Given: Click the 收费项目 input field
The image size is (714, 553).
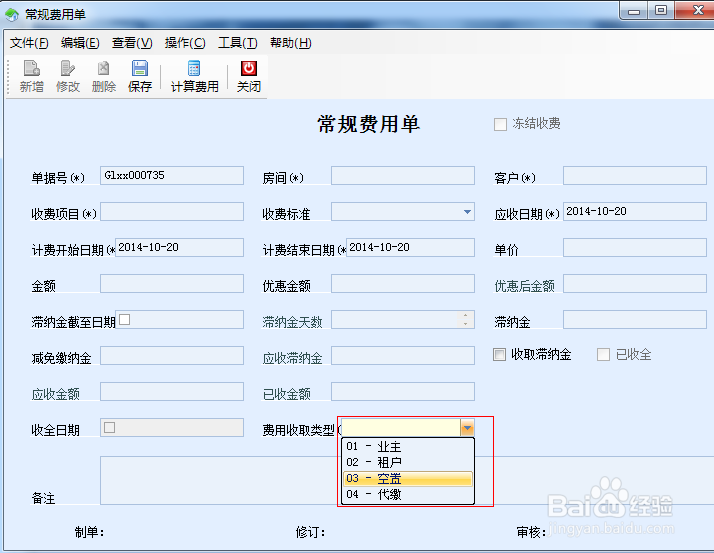Looking at the screenshot, I should click(x=172, y=212).
